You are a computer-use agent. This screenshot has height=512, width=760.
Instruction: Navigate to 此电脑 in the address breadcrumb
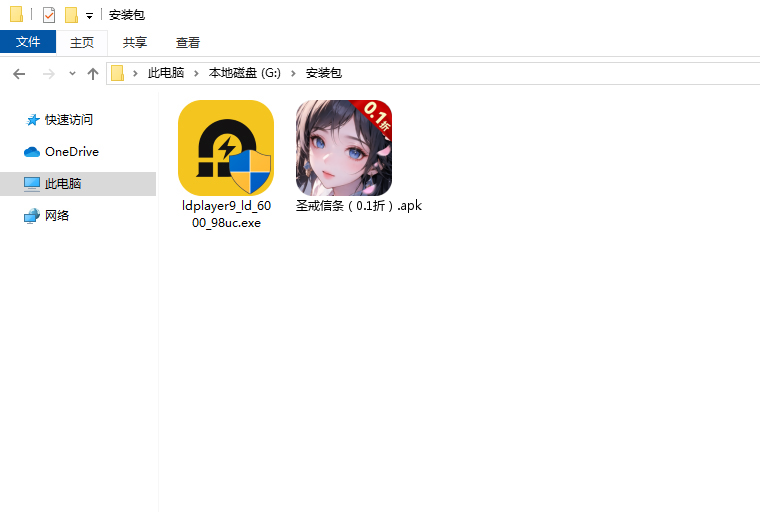(x=166, y=73)
